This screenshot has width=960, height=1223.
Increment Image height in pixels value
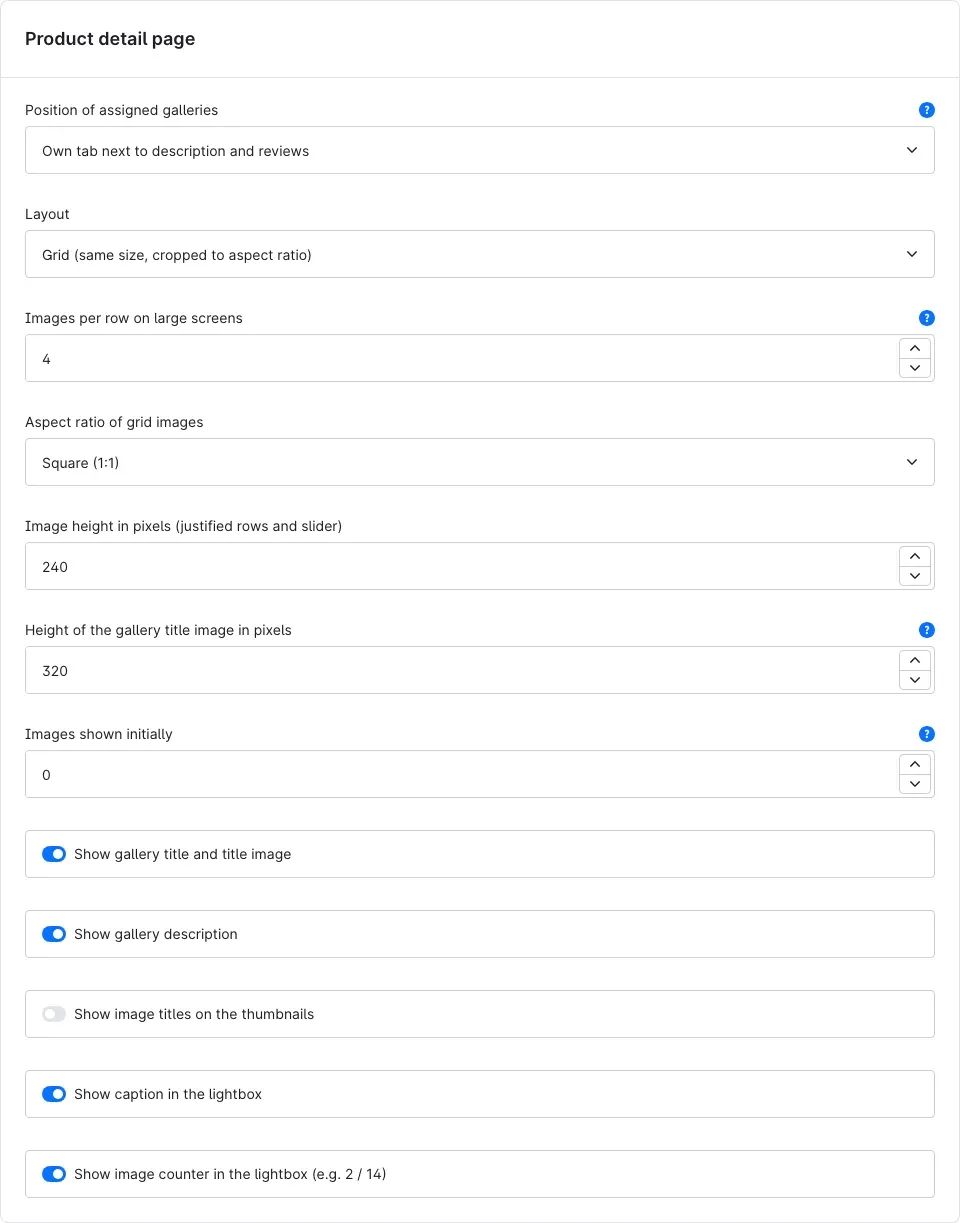point(915,556)
